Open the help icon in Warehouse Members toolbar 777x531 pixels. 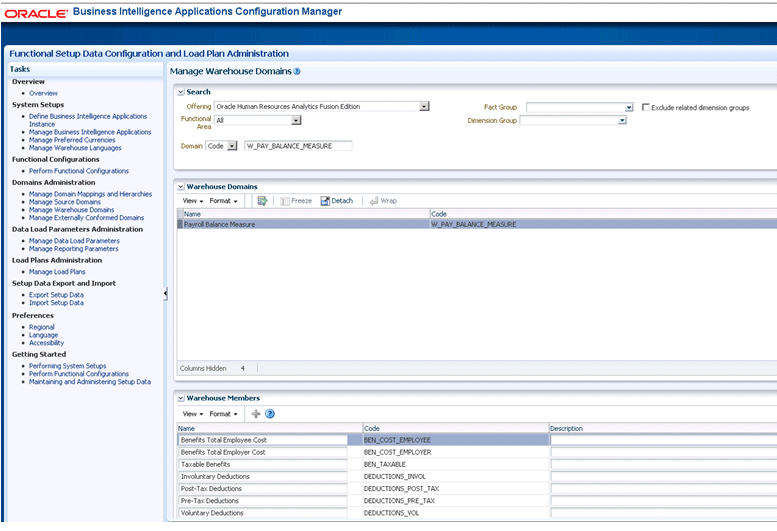coord(270,414)
